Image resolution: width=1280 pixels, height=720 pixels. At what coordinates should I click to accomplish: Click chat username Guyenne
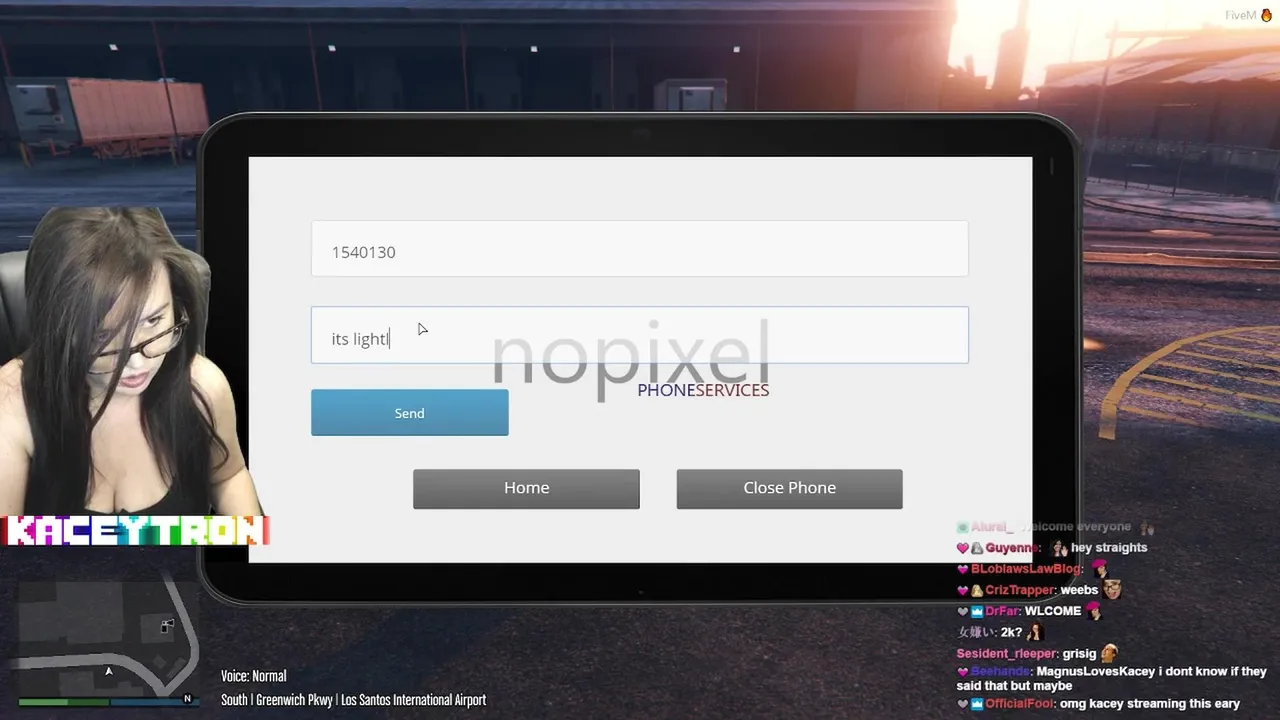point(1012,548)
